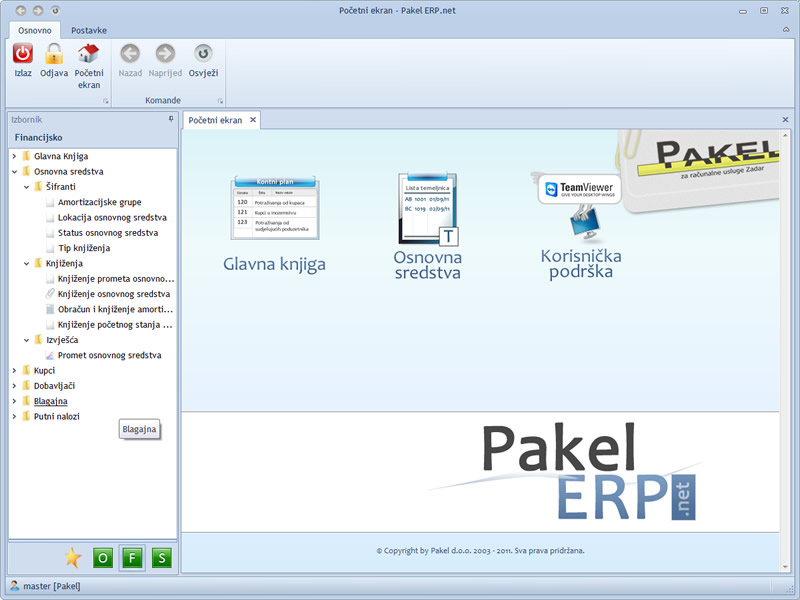Collapse the Izvješća tree node
Screen dimensions: 800x600
(27, 340)
